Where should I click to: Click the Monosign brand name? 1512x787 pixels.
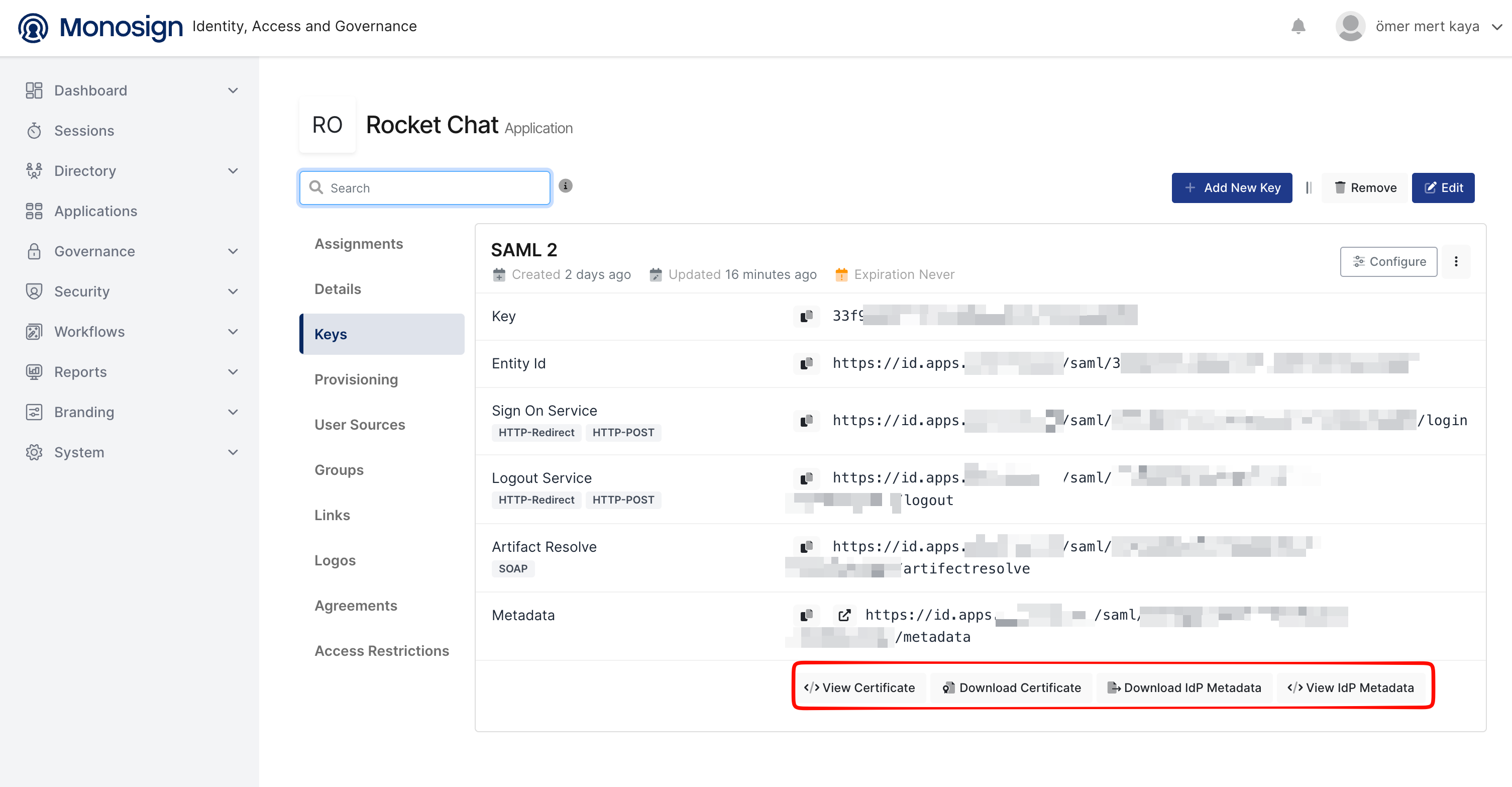pos(121,27)
